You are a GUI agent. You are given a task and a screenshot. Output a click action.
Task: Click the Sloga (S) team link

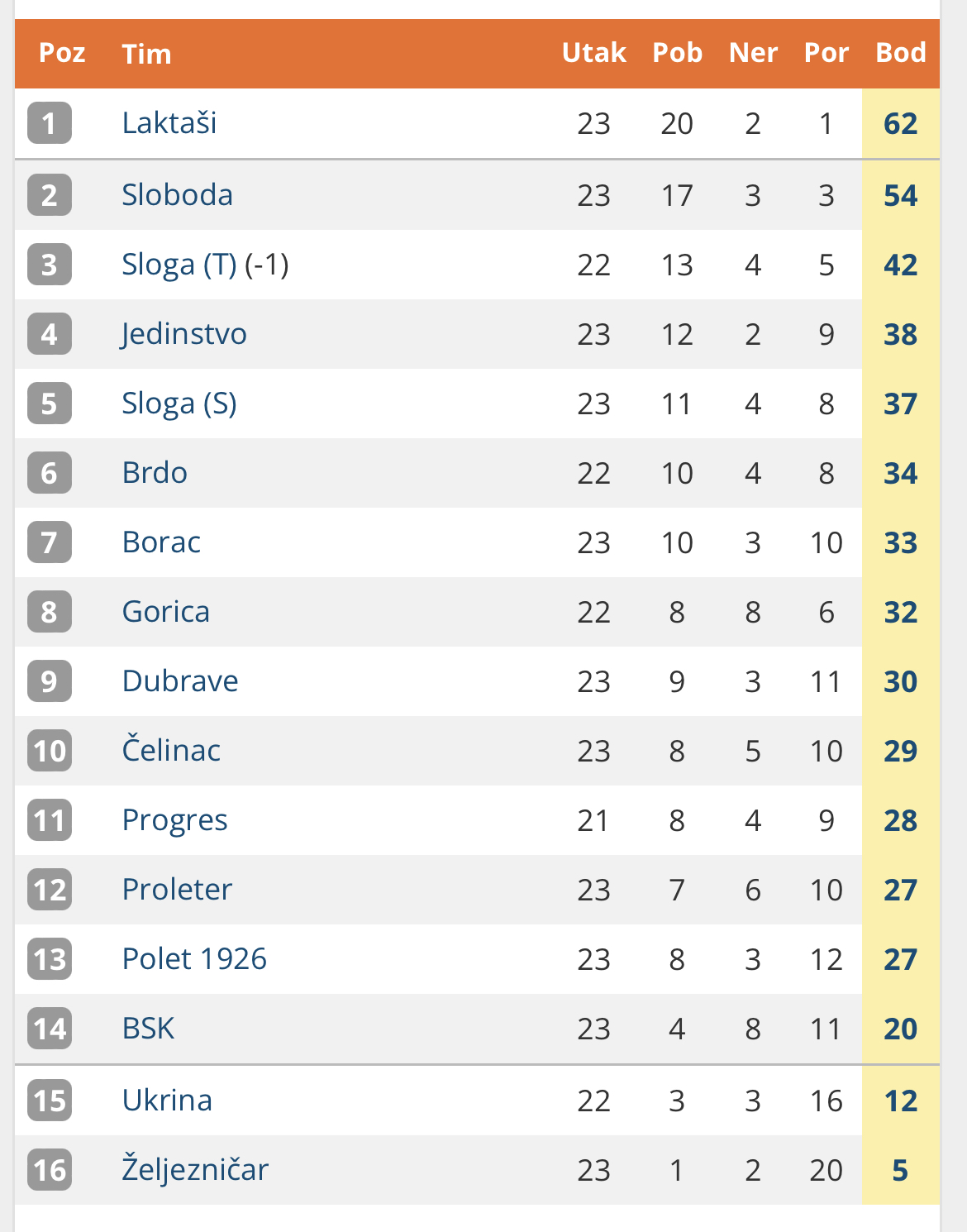[x=179, y=404]
